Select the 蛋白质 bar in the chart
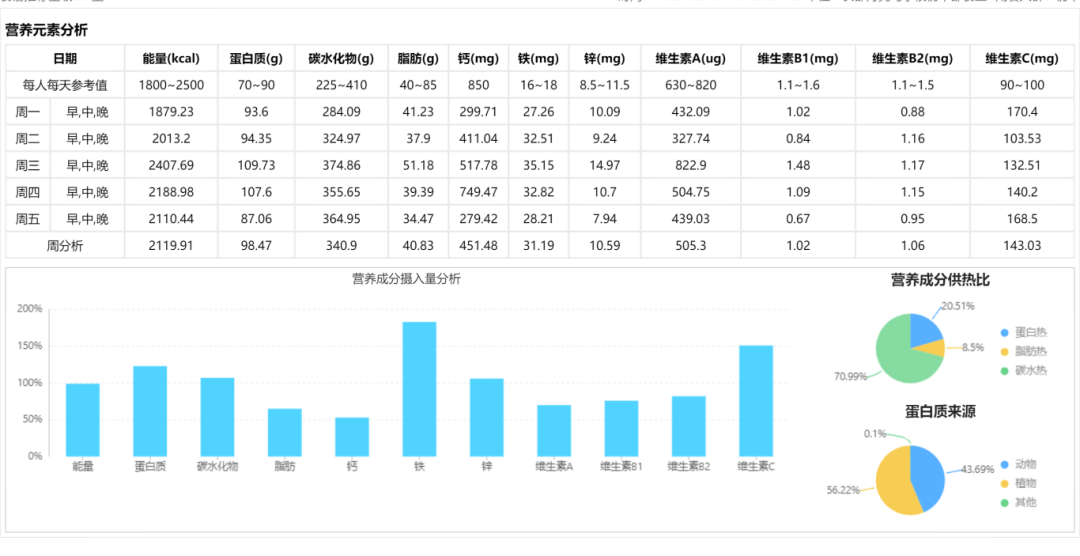Viewport: 1080px width, 556px height. click(x=150, y=411)
